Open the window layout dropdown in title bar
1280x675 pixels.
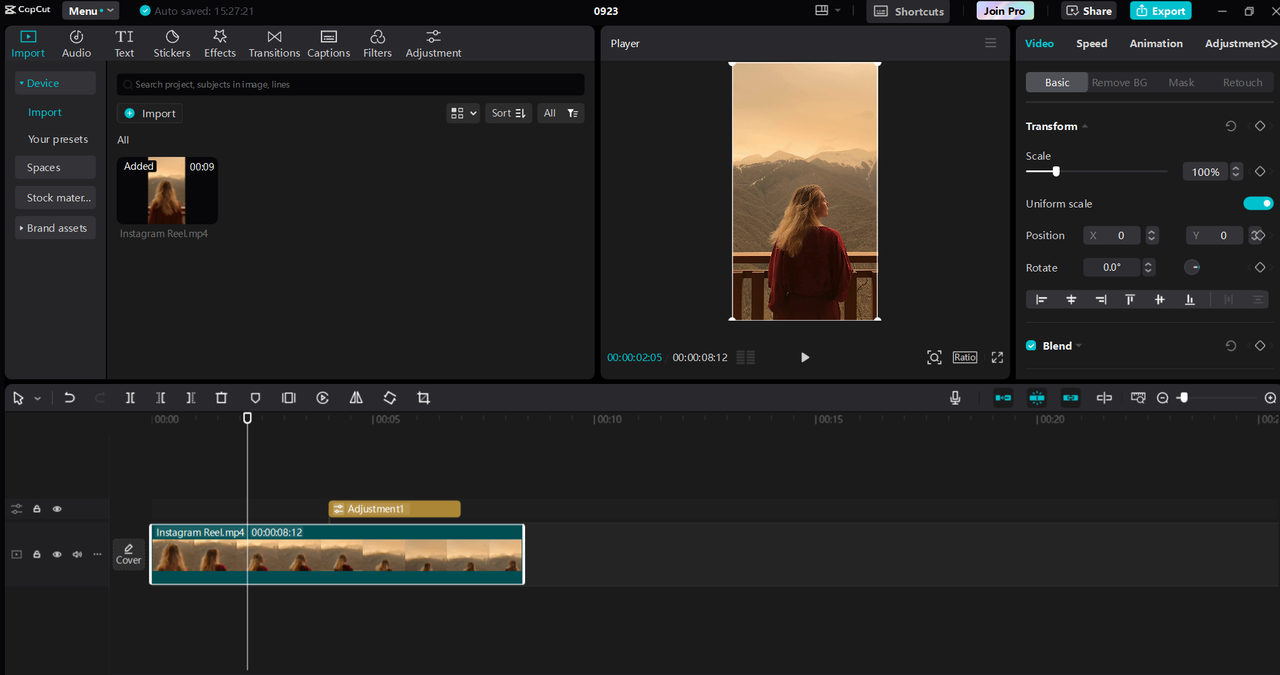click(x=828, y=11)
